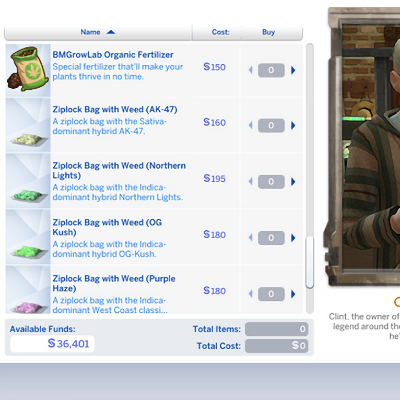Click the Organic Fertilizer quantity field
This screenshot has height=400, width=400.
[x=271, y=70]
